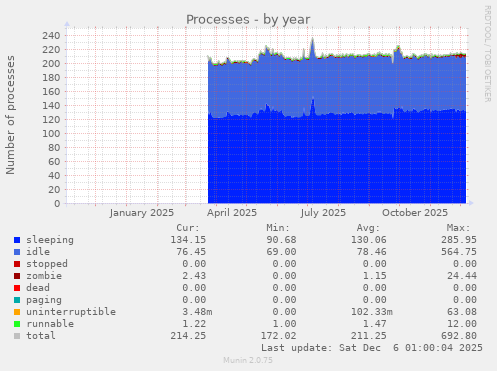Click the 'Number of processes' axis label
This screenshot has height=371, width=497.
10,115
